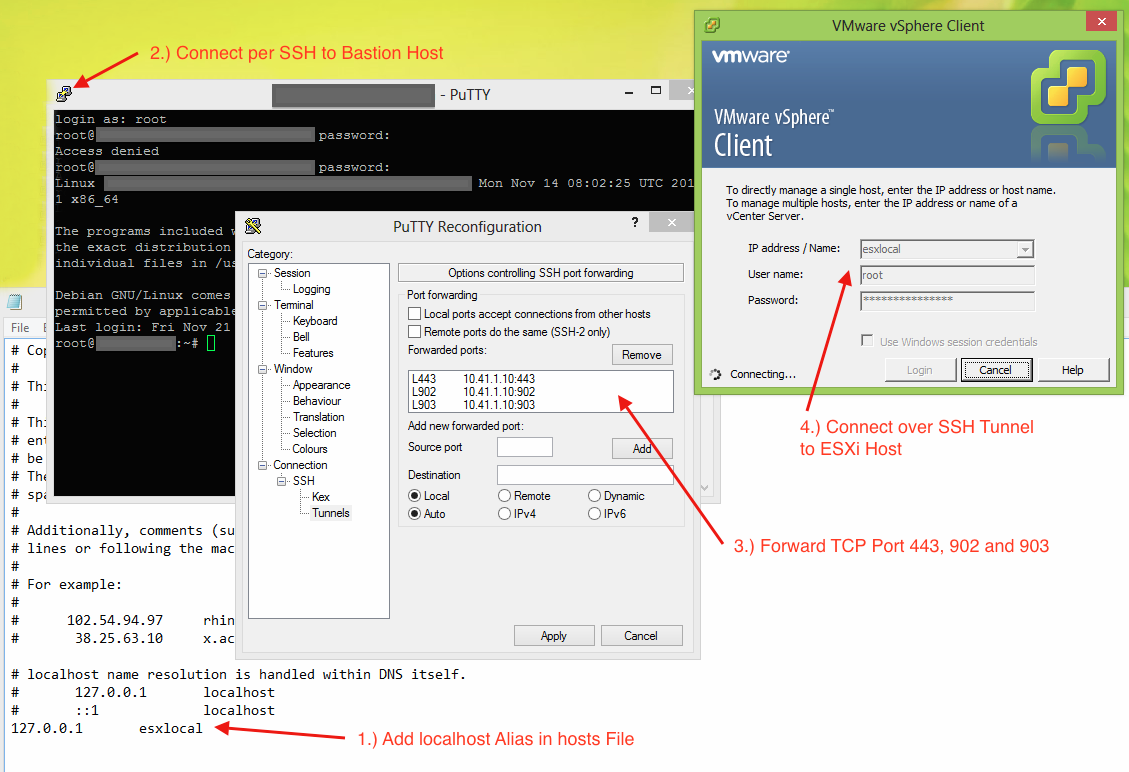The height and width of the screenshot is (772, 1129).
Task: Click the IP address / Name field containing esxlocal
Action: pos(939,249)
